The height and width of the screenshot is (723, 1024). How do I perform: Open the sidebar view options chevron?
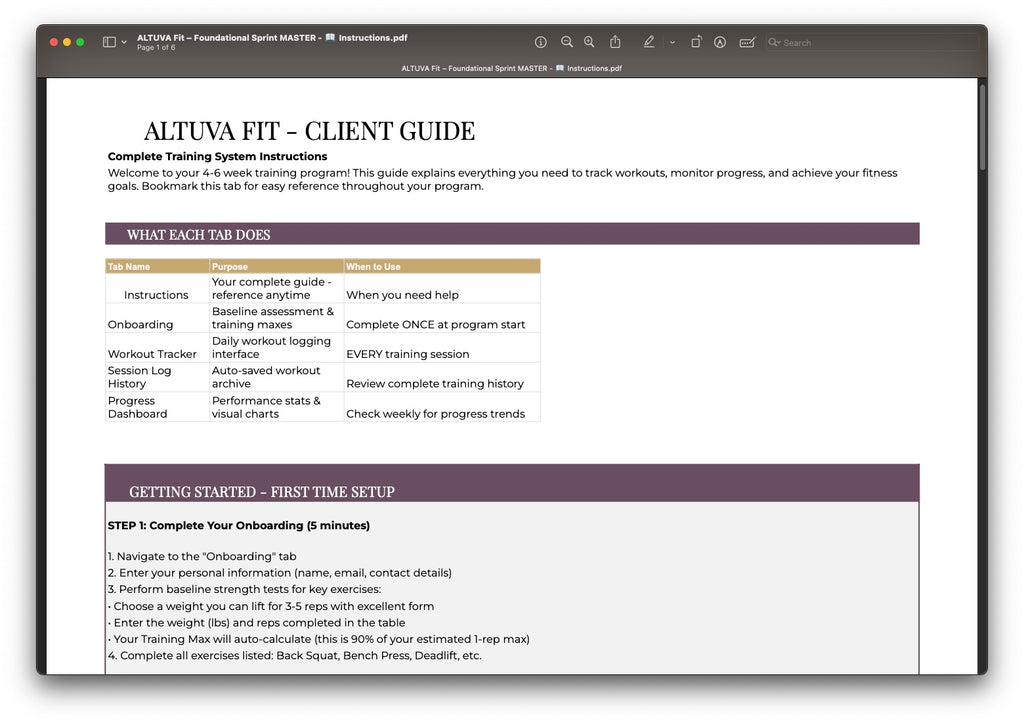[x=124, y=43]
